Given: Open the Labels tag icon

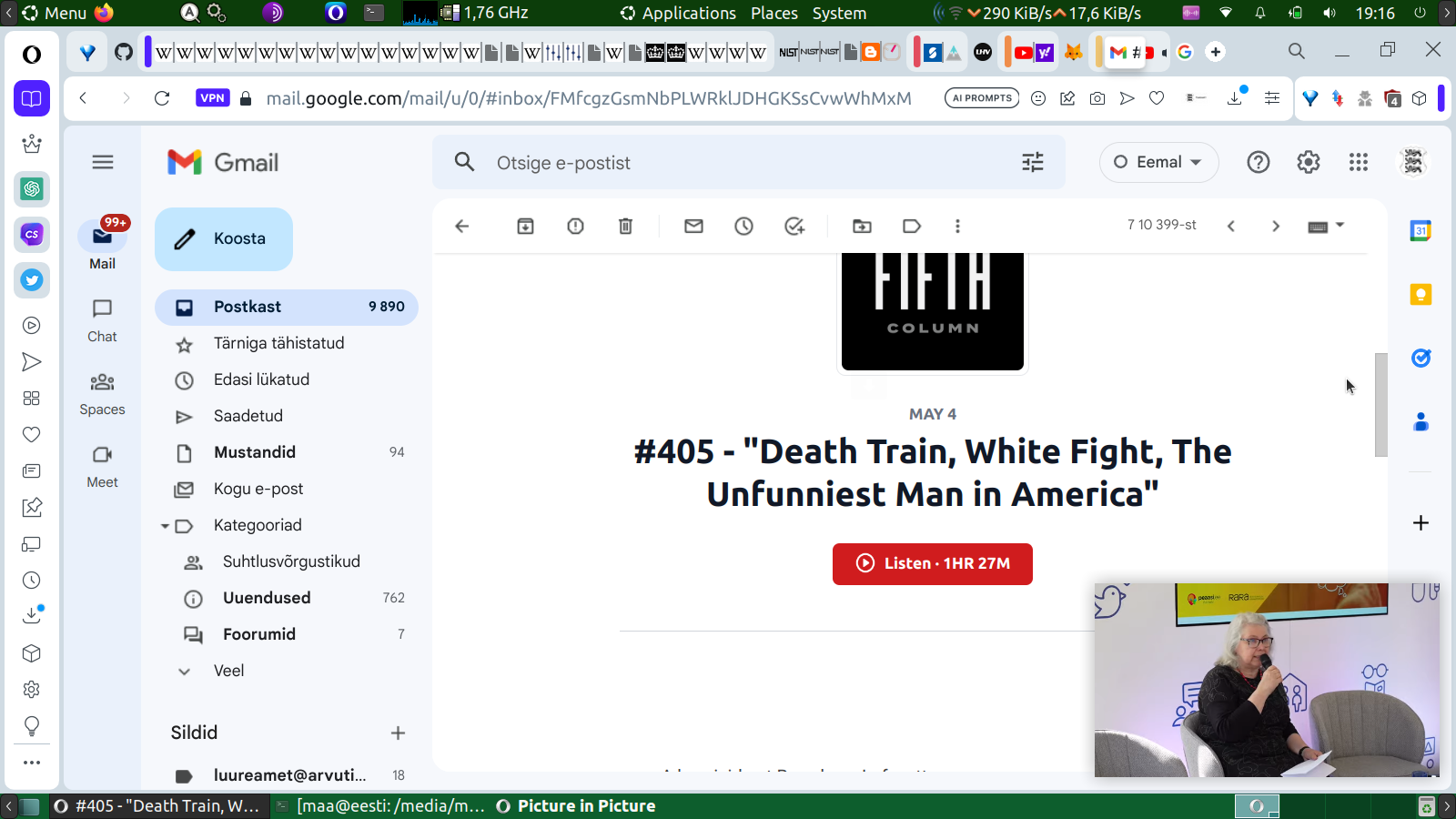Looking at the screenshot, I should [x=912, y=226].
